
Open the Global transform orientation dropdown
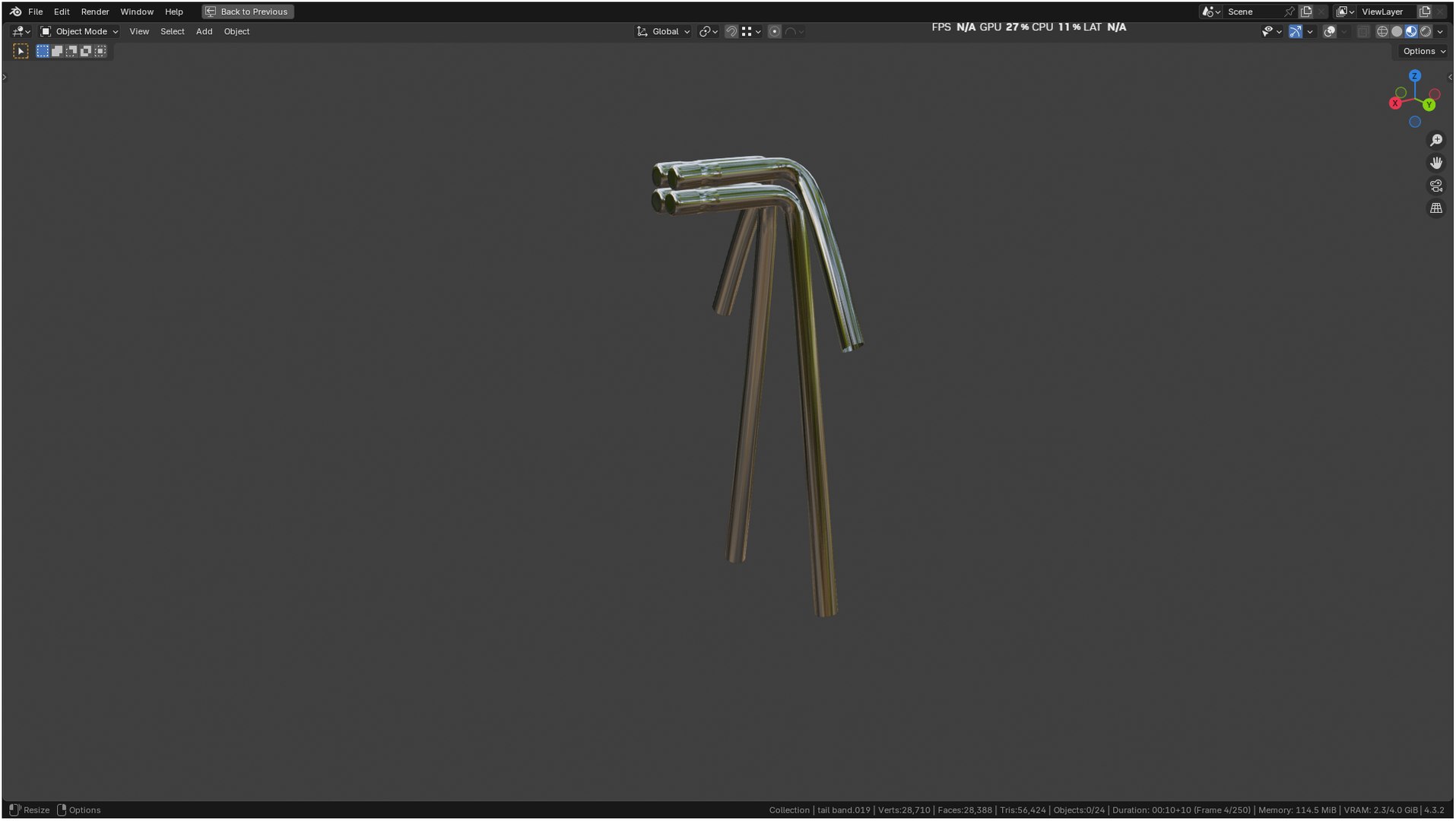tap(663, 31)
